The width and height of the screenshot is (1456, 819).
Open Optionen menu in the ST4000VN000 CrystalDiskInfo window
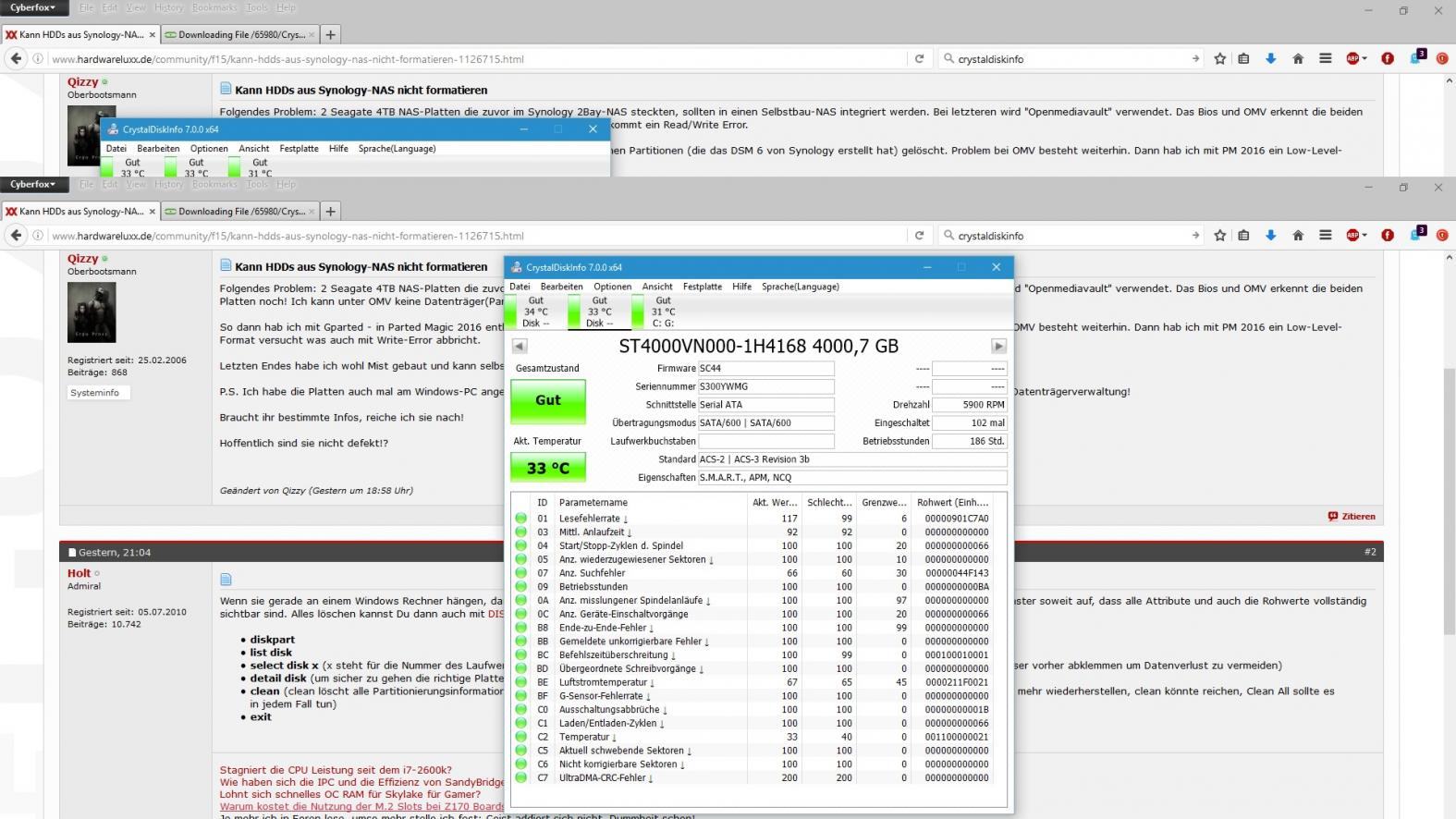click(x=612, y=287)
